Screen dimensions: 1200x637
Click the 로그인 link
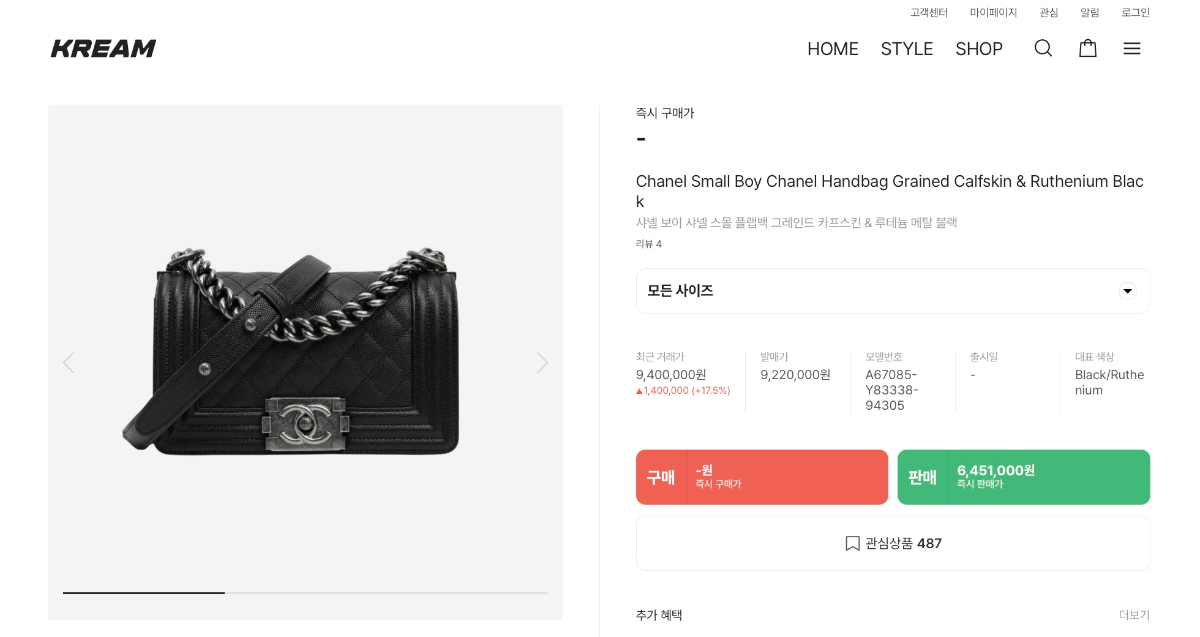click(1135, 13)
